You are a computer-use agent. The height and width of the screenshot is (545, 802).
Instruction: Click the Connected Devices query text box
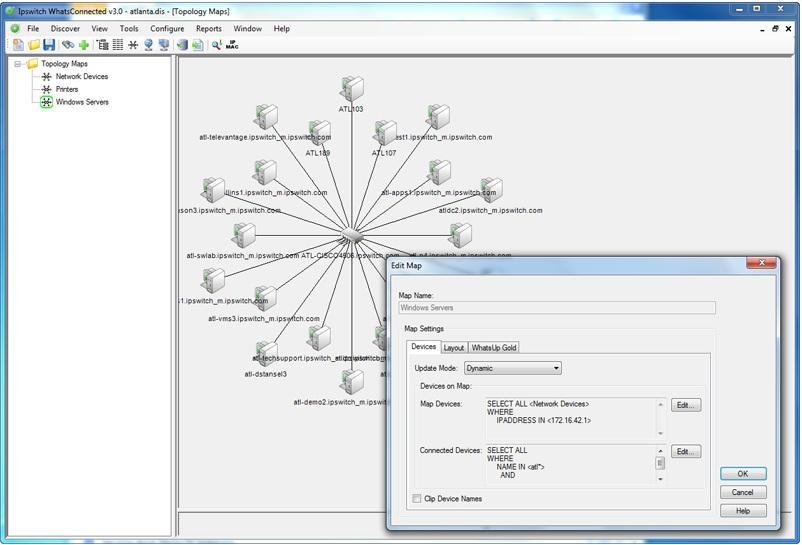coord(571,464)
